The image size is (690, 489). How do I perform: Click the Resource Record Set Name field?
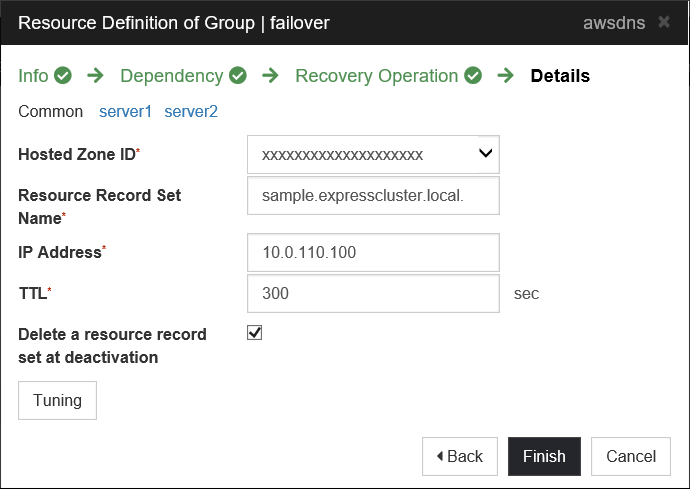point(373,196)
